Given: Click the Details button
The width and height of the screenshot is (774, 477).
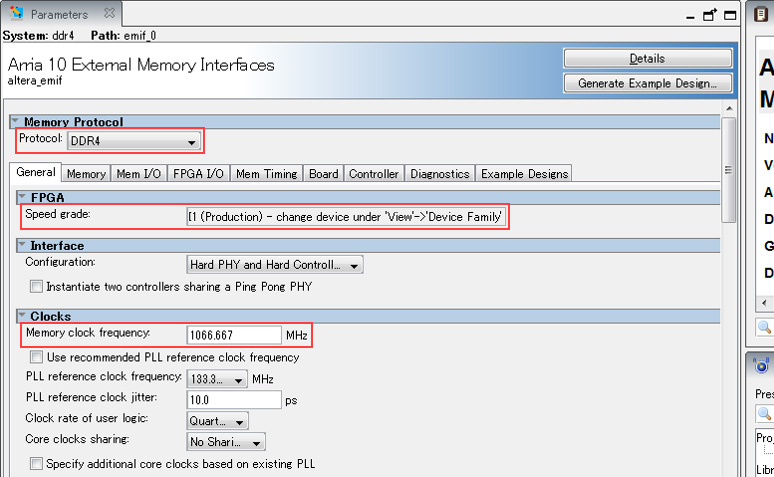Looking at the screenshot, I should 647,59.
